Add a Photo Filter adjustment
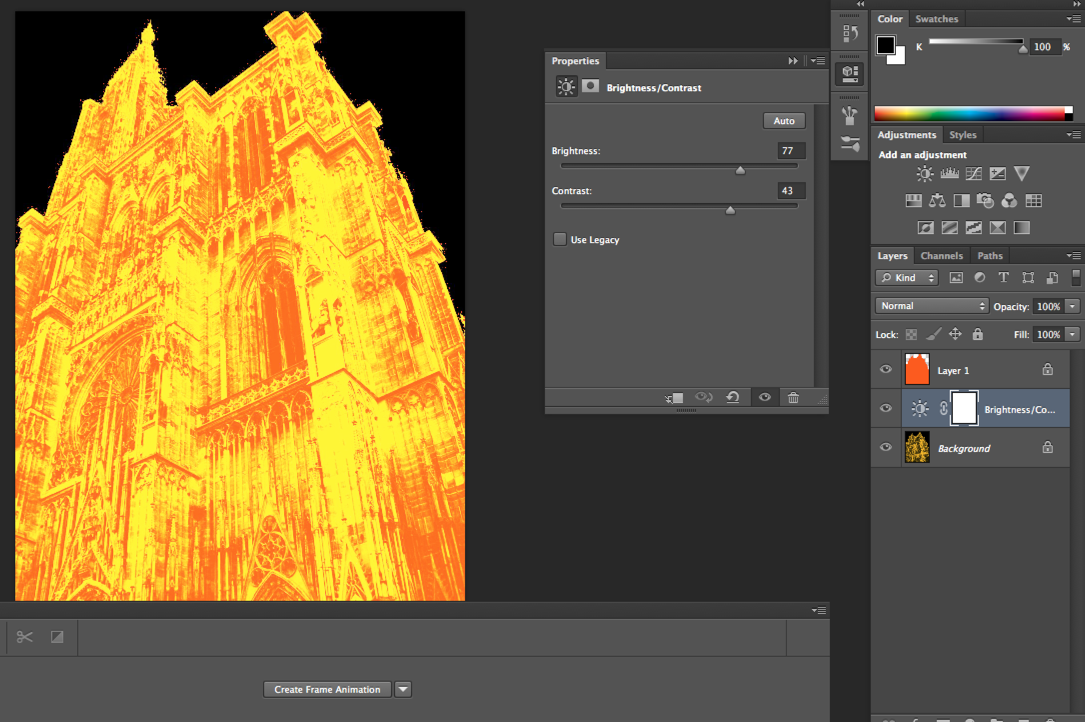The height and width of the screenshot is (722, 1085). click(x=985, y=201)
